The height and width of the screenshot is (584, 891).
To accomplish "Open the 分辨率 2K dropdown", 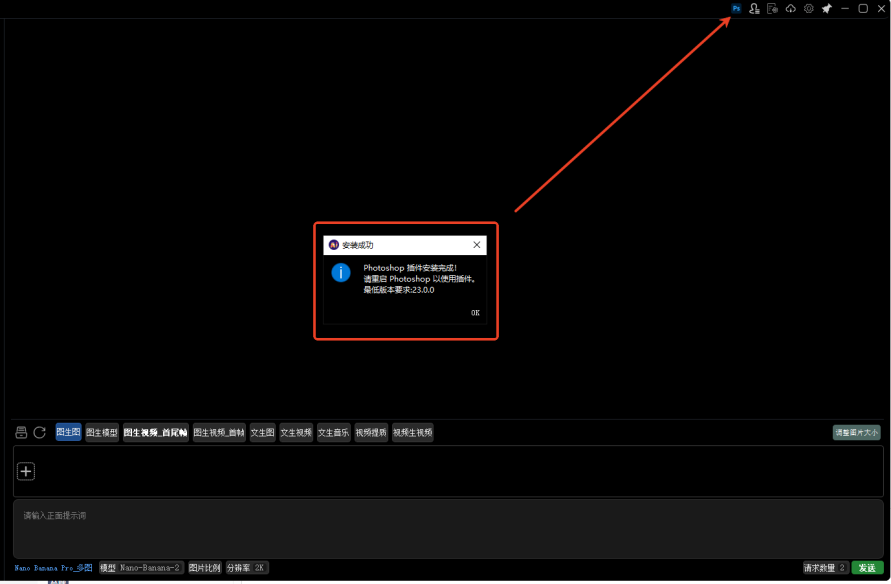I will point(247,568).
